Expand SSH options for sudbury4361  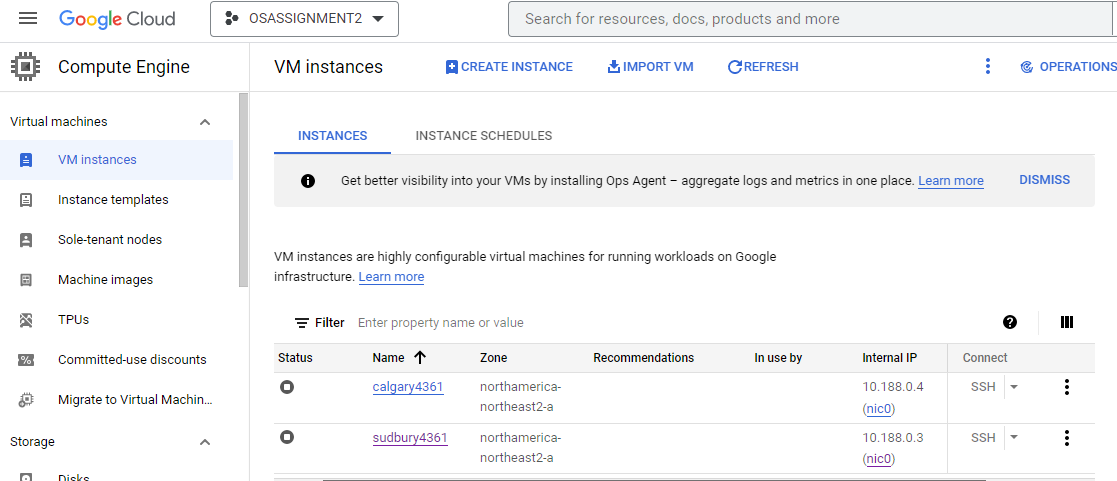pyautogui.click(x=1013, y=438)
